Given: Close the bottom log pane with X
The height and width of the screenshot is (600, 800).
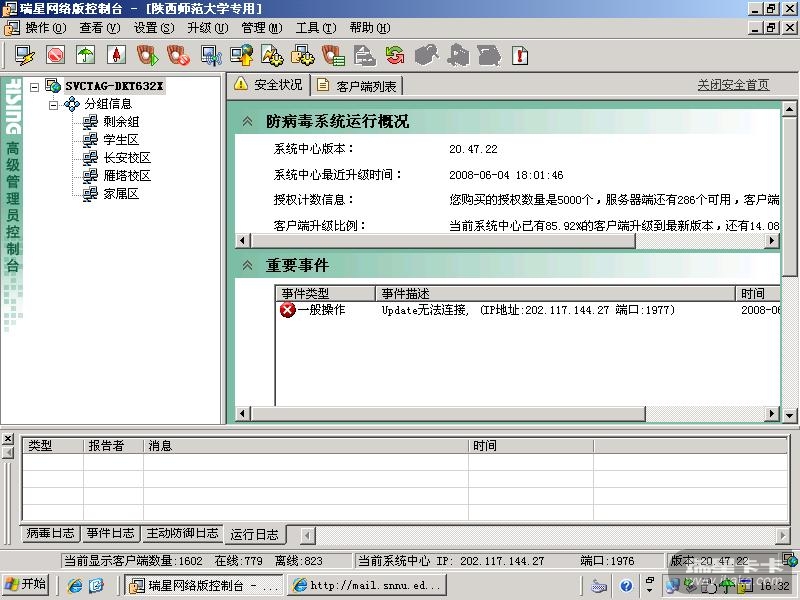Looking at the screenshot, I should click(8, 439).
